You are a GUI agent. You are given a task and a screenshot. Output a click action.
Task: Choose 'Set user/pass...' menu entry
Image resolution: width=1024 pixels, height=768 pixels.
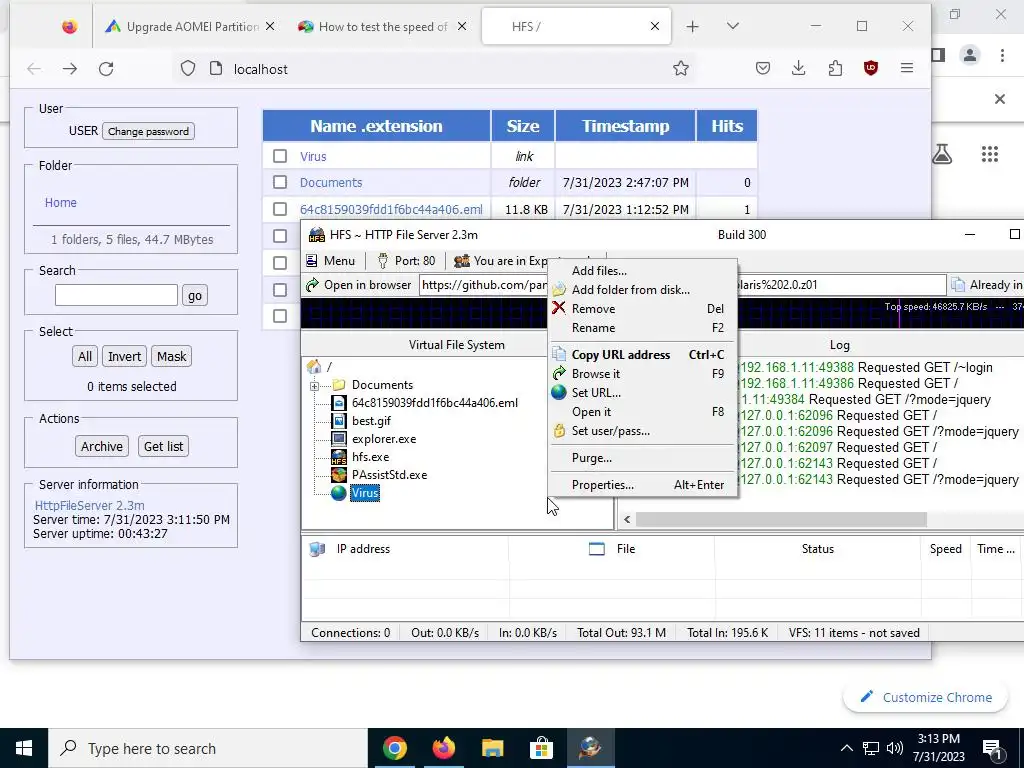coord(643,430)
